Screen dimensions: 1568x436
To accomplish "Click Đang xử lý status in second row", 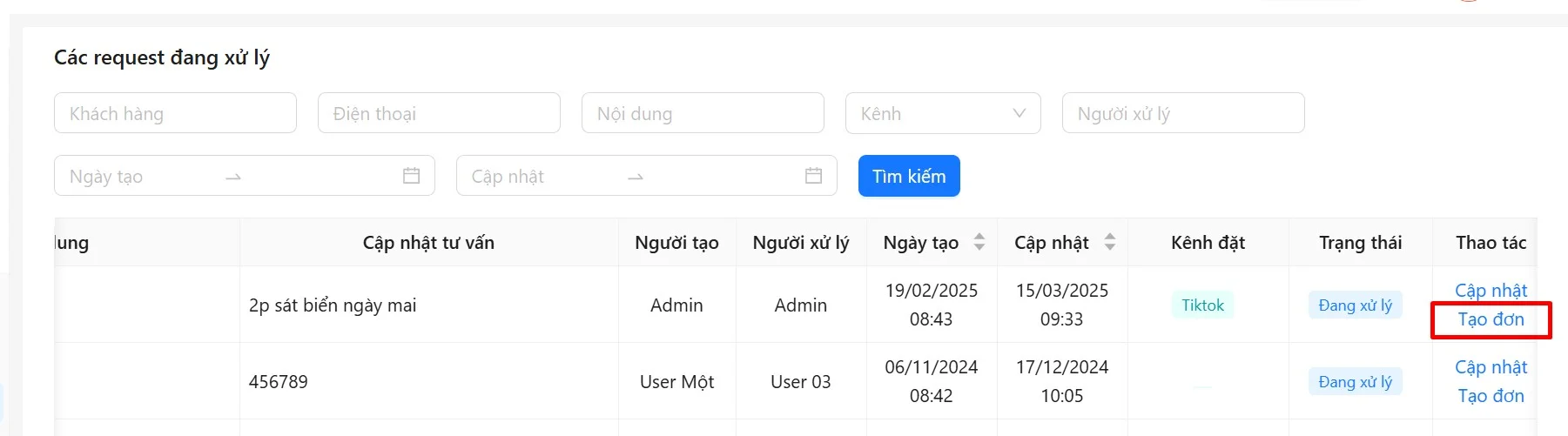I will click(1355, 382).
